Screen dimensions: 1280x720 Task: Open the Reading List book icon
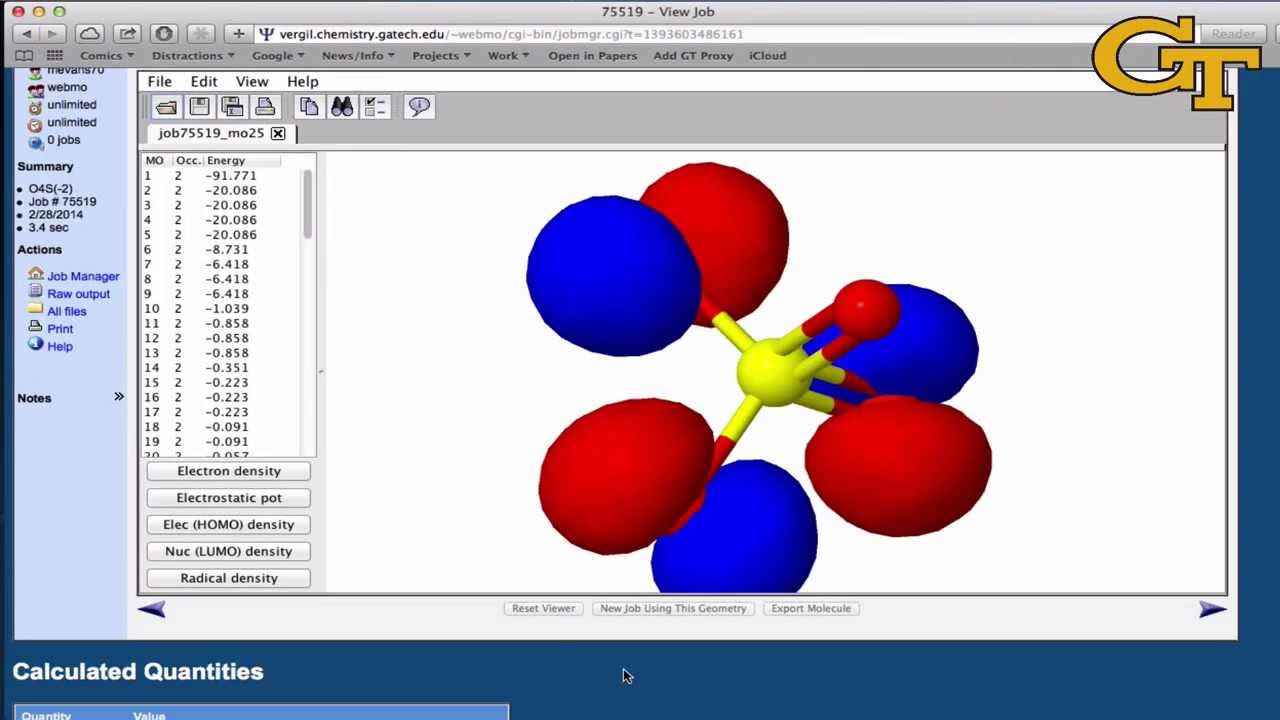coord(24,56)
